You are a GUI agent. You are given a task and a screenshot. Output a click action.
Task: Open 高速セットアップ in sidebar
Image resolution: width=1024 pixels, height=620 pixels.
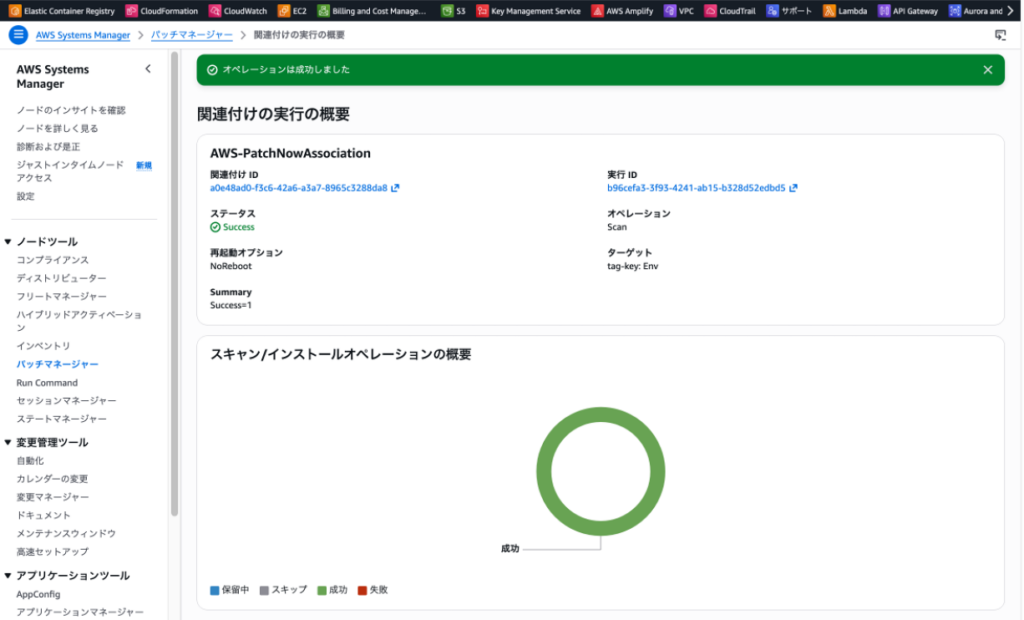52,552
